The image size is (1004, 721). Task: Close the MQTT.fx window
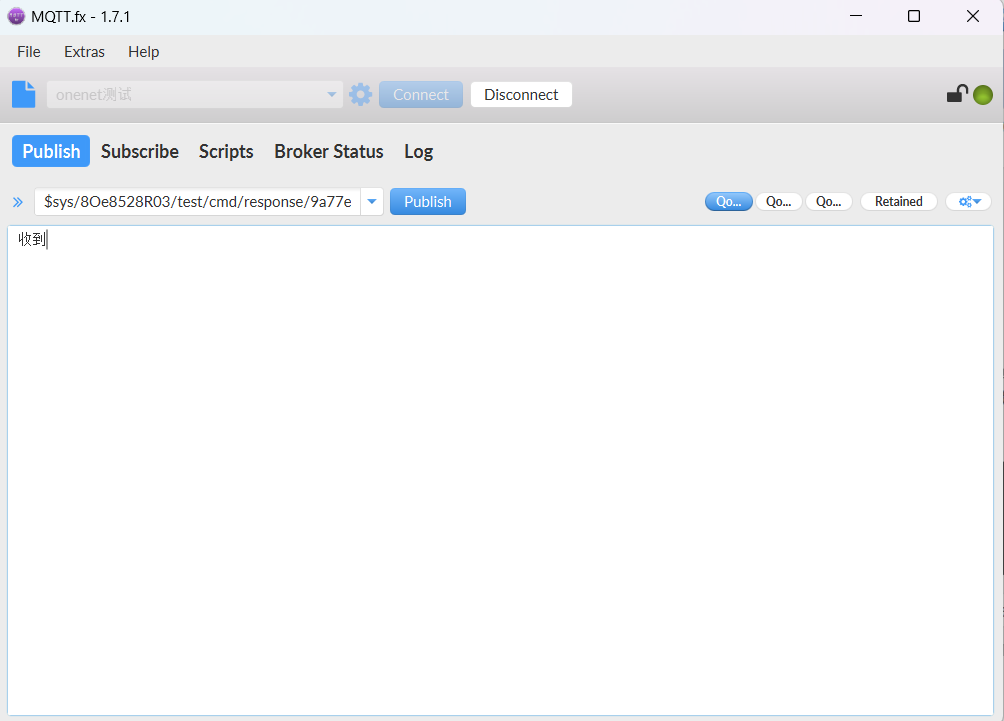point(973,17)
